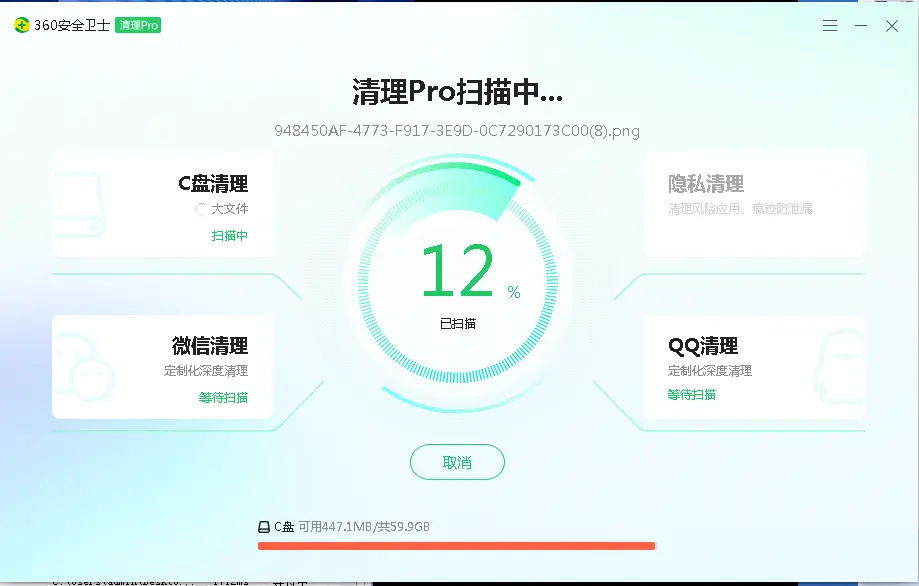Minimize the 360 window
The height and width of the screenshot is (586, 919).
click(x=861, y=26)
